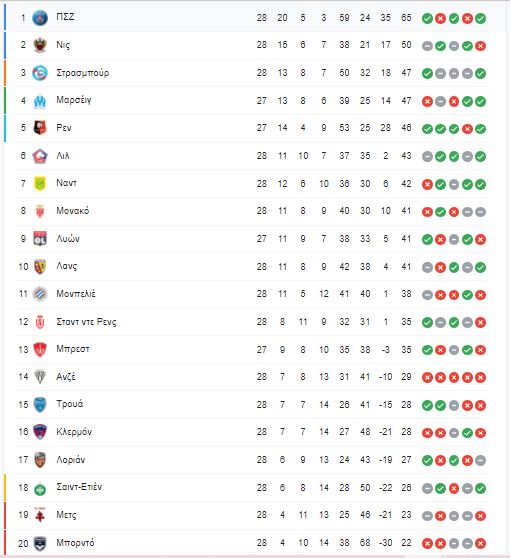This screenshot has height=558, width=510.
Task: Click the Λανς team name
Action: [x=67, y=266]
